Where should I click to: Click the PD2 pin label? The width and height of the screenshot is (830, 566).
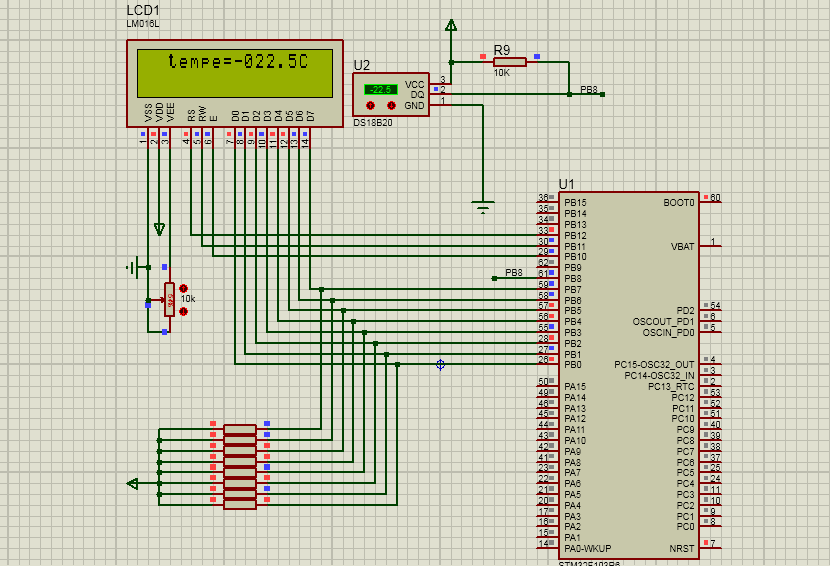[x=685, y=311]
